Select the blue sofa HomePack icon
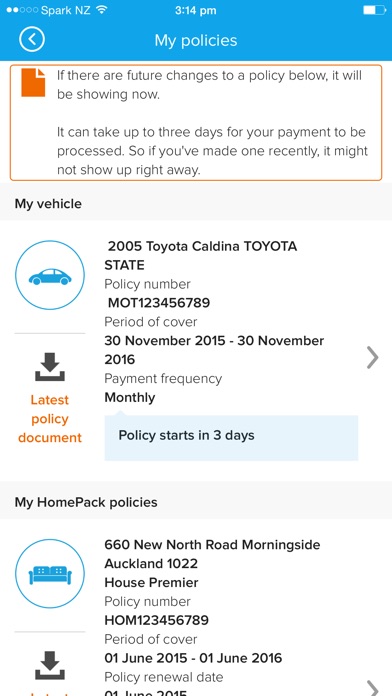The image size is (392, 696). [50, 573]
